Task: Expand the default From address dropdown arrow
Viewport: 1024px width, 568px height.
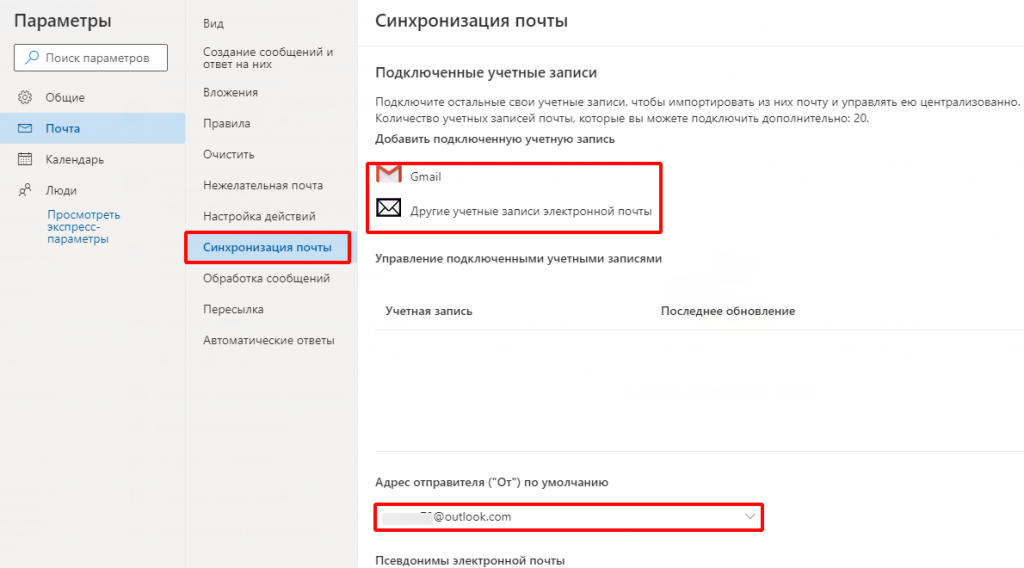Action: 751,516
